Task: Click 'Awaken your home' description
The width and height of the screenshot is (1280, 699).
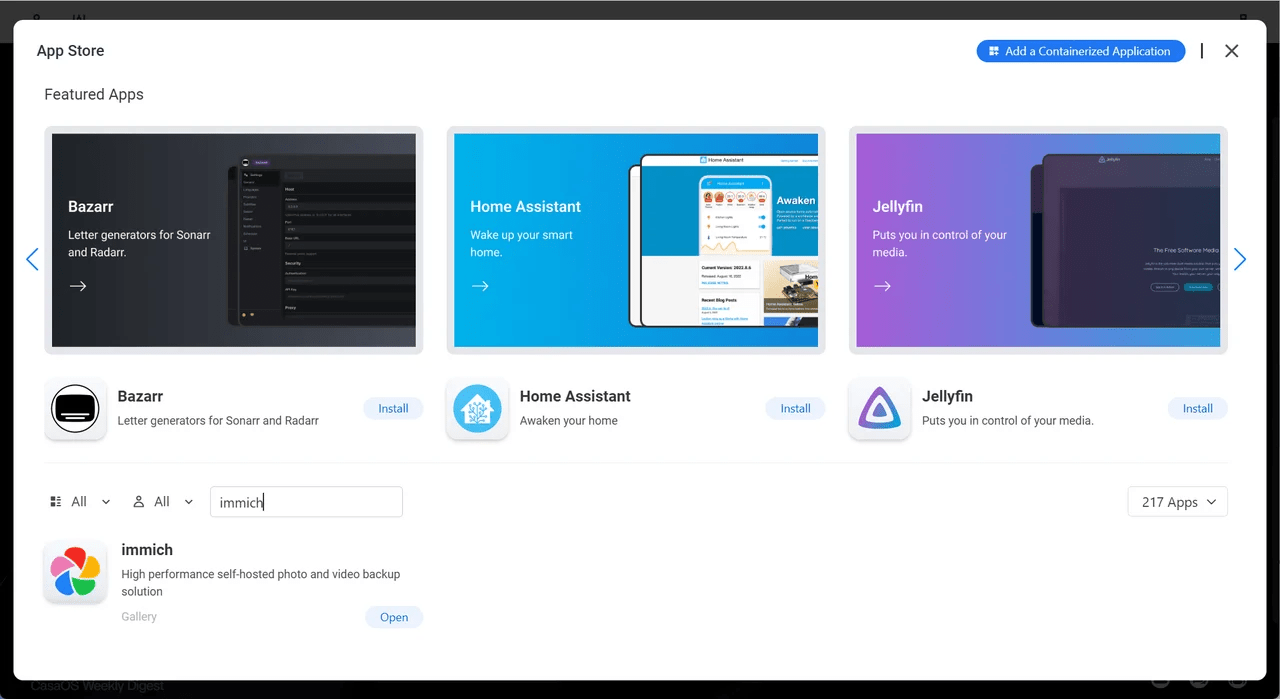Action: tap(569, 421)
